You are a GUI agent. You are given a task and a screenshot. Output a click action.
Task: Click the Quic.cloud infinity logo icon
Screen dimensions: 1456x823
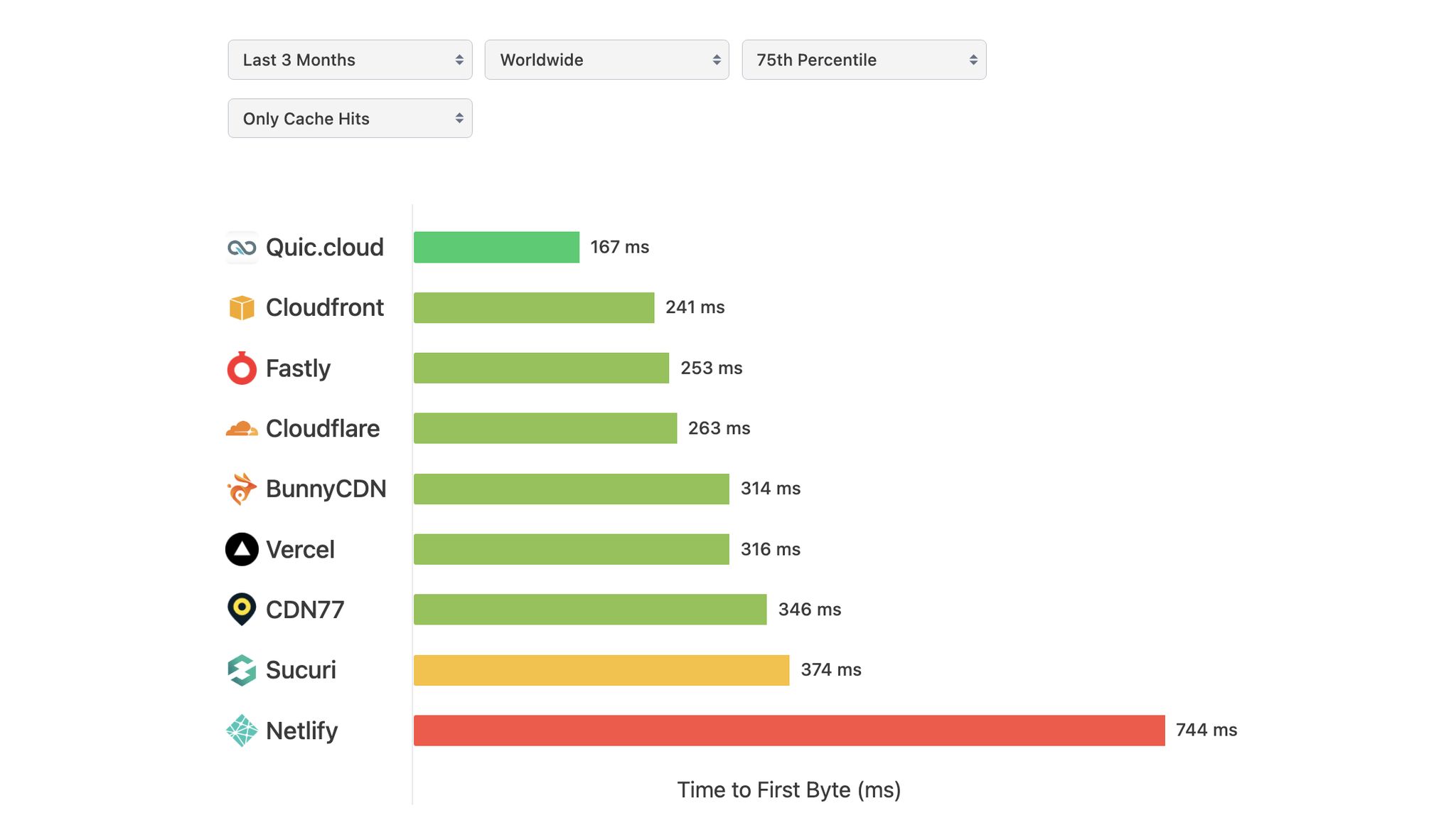click(242, 247)
